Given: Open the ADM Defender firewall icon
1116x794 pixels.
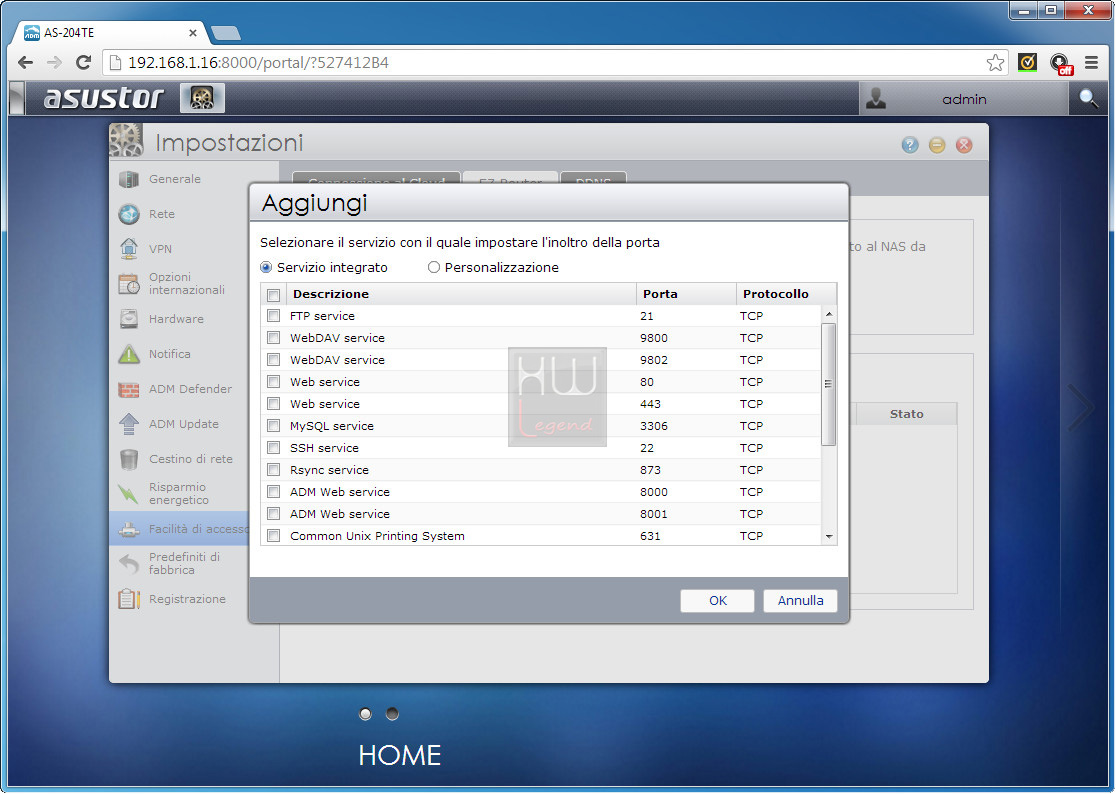Looking at the screenshot, I should click(129, 389).
